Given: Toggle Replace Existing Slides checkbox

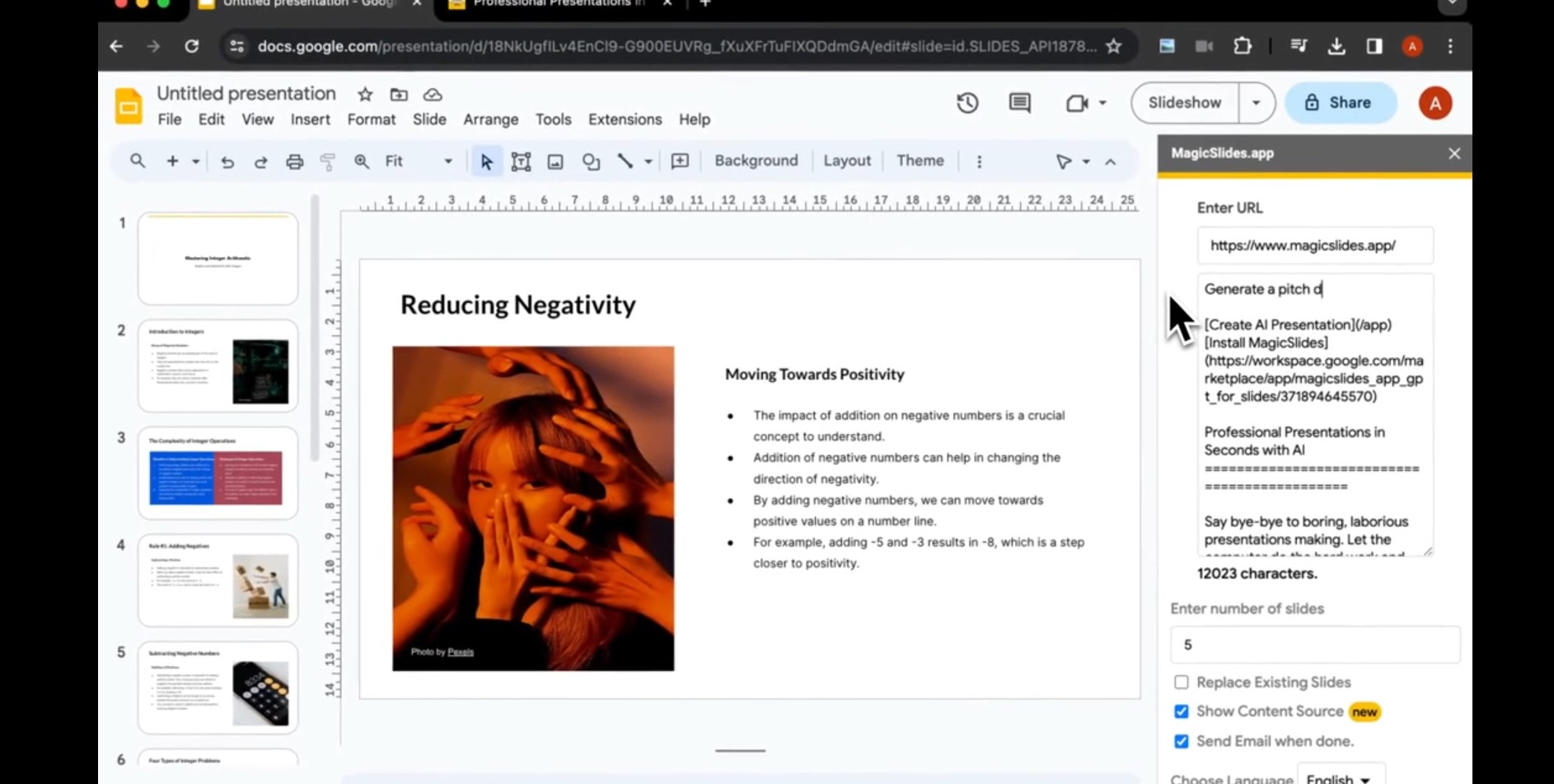Looking at the screenshot, I should 1182,682.
